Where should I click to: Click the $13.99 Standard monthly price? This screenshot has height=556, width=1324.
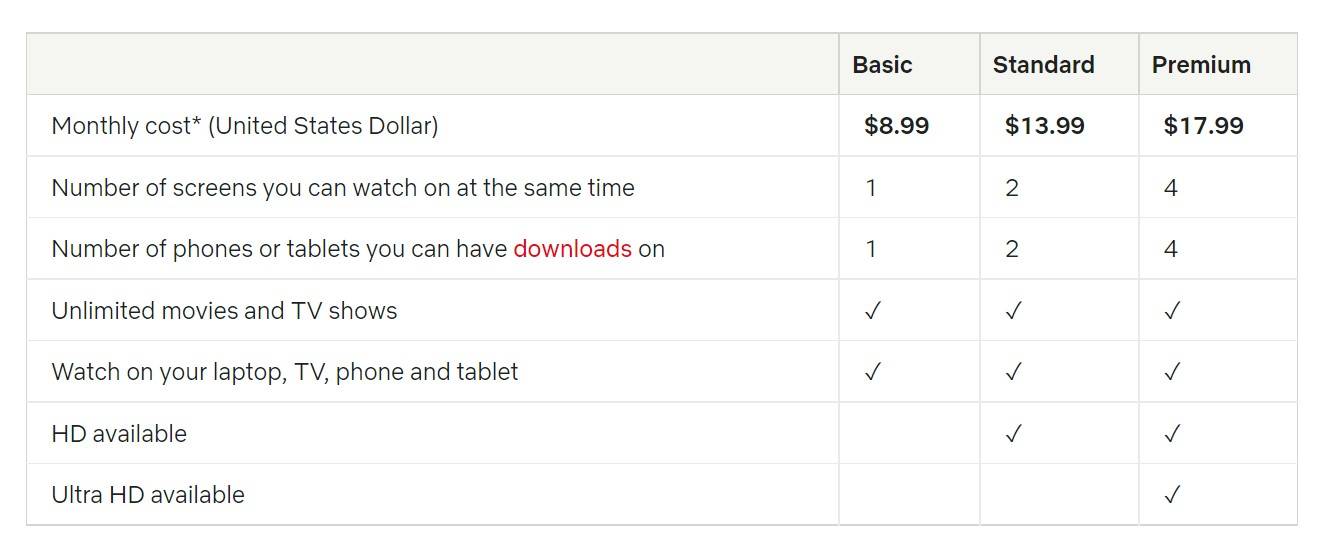pos(1044,126)
